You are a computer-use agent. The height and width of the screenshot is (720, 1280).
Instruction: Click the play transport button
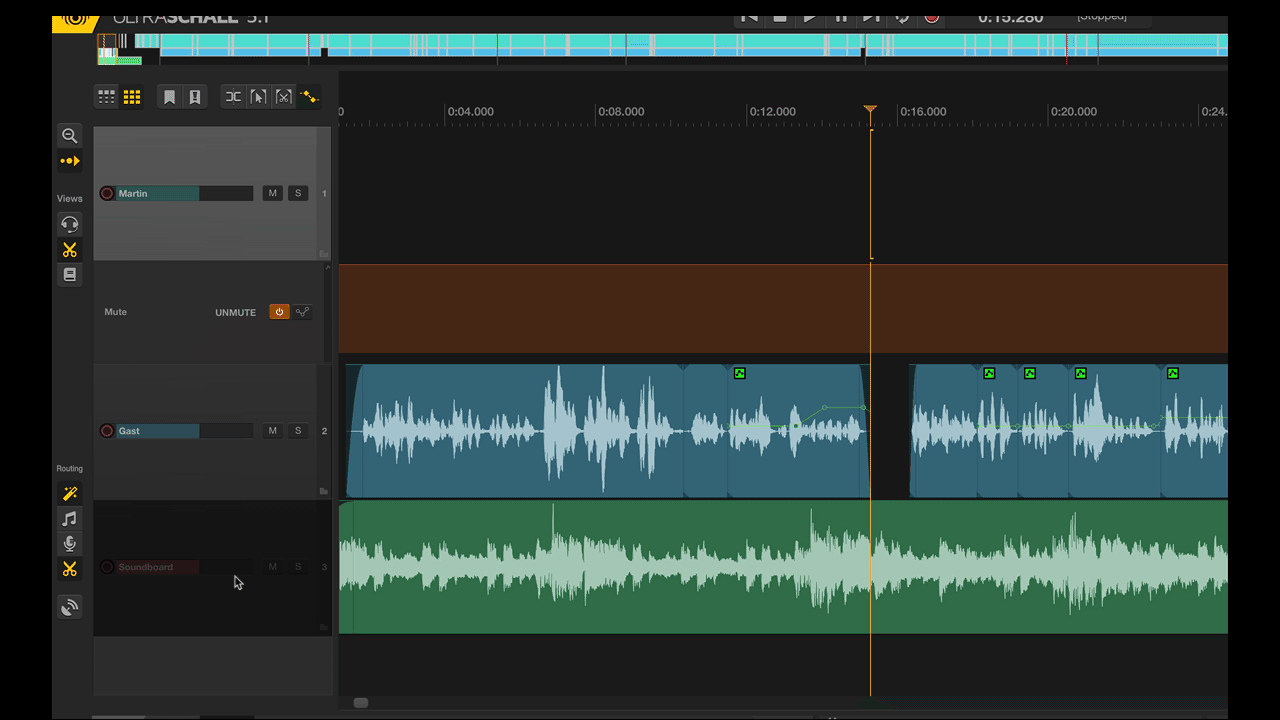810,17
